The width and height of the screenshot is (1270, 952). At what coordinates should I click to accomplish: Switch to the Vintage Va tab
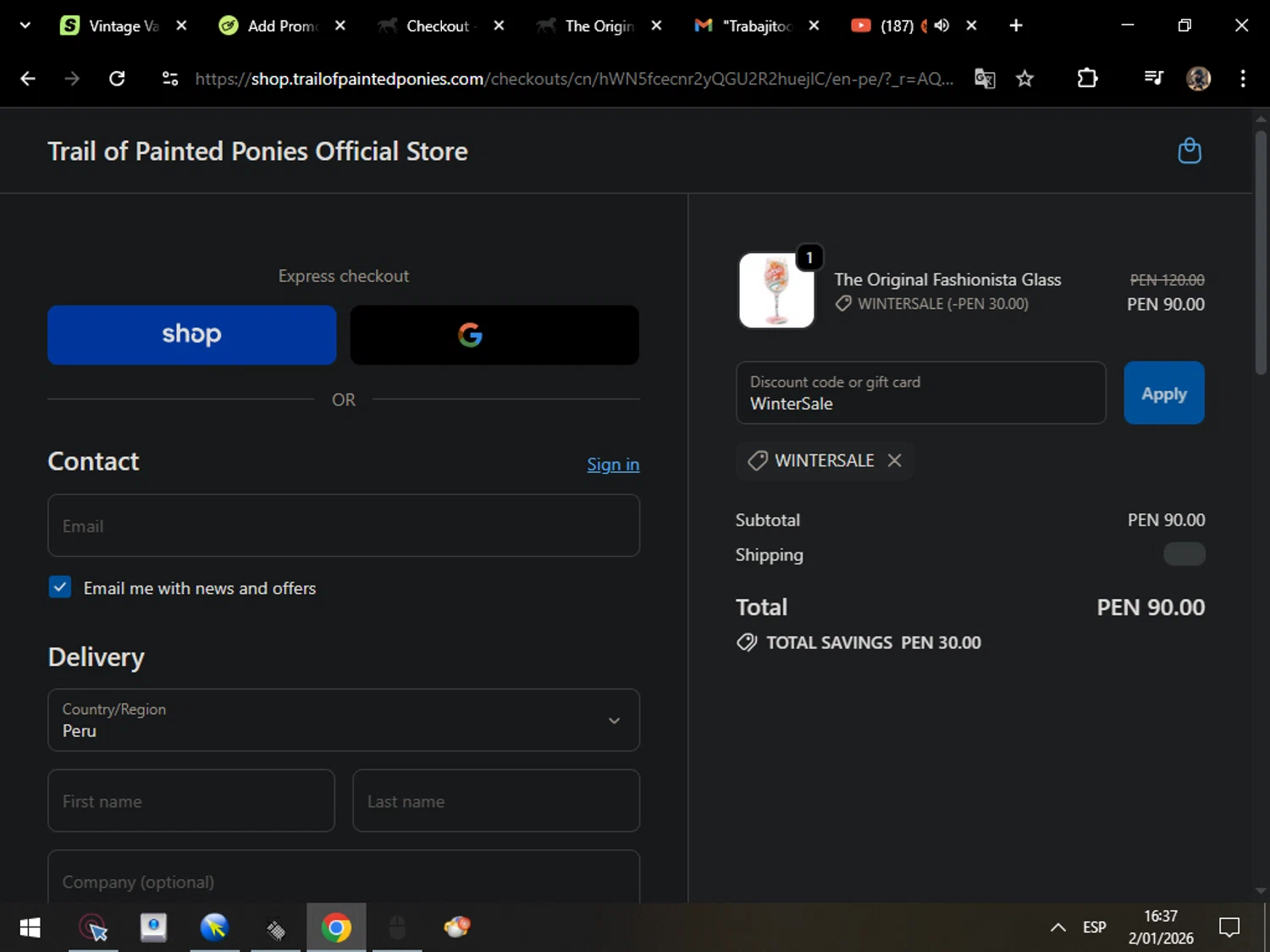click(x=112, y=26)
